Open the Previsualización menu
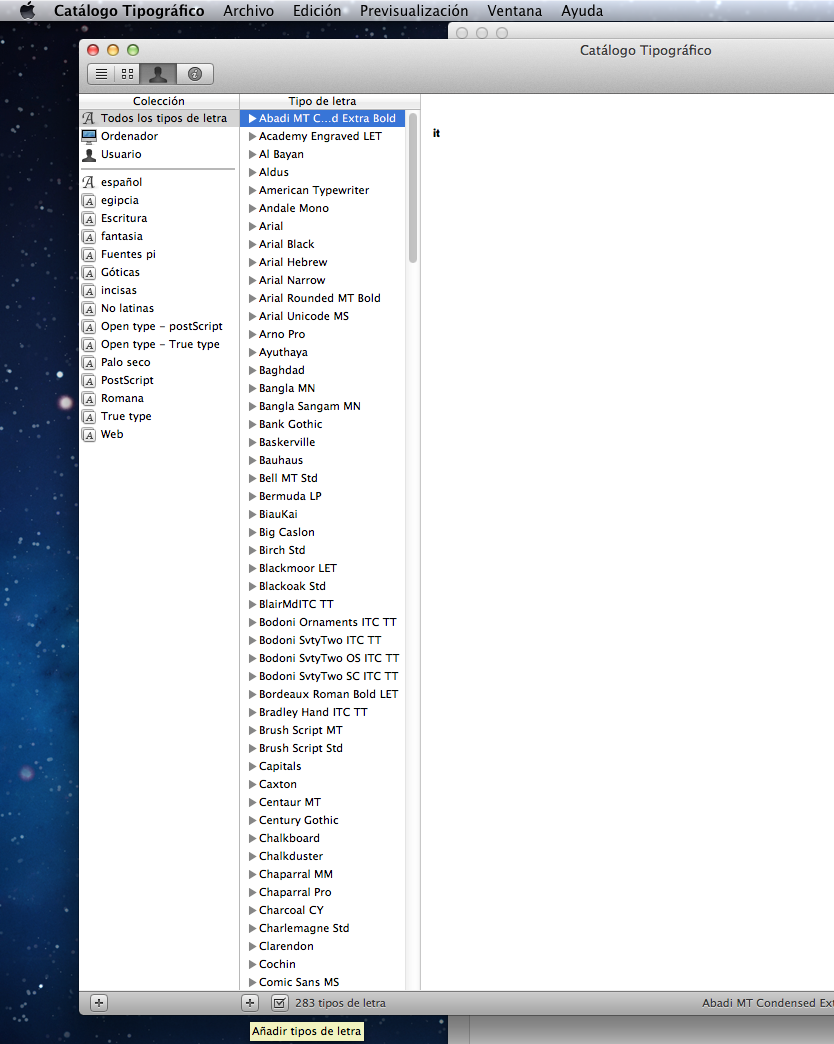The image size is (834, 1044). click(414, 11)
